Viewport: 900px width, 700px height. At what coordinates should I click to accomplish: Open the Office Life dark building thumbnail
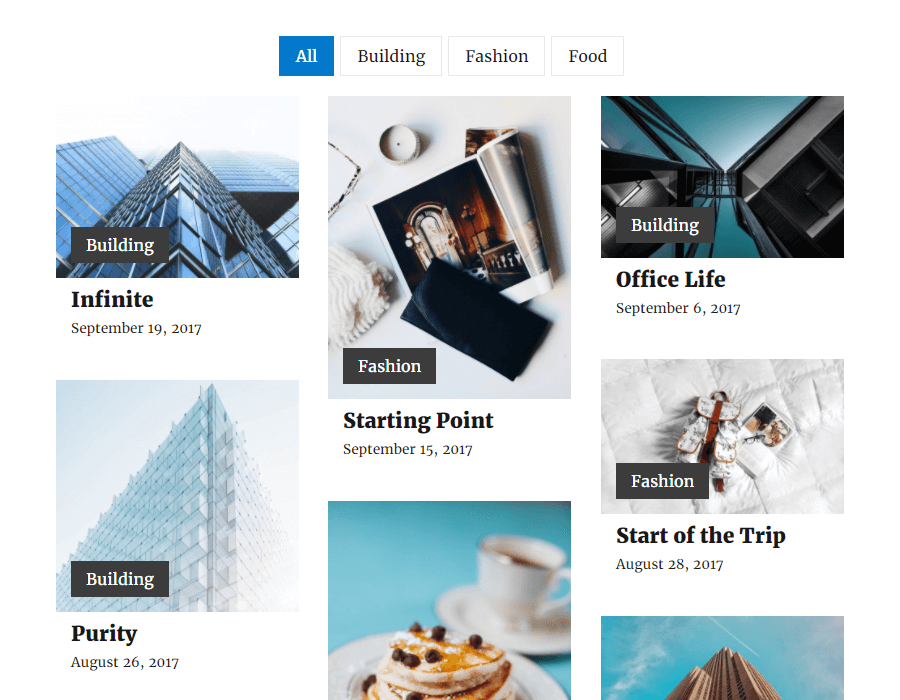pyautogui.click(x=722, y=177)
